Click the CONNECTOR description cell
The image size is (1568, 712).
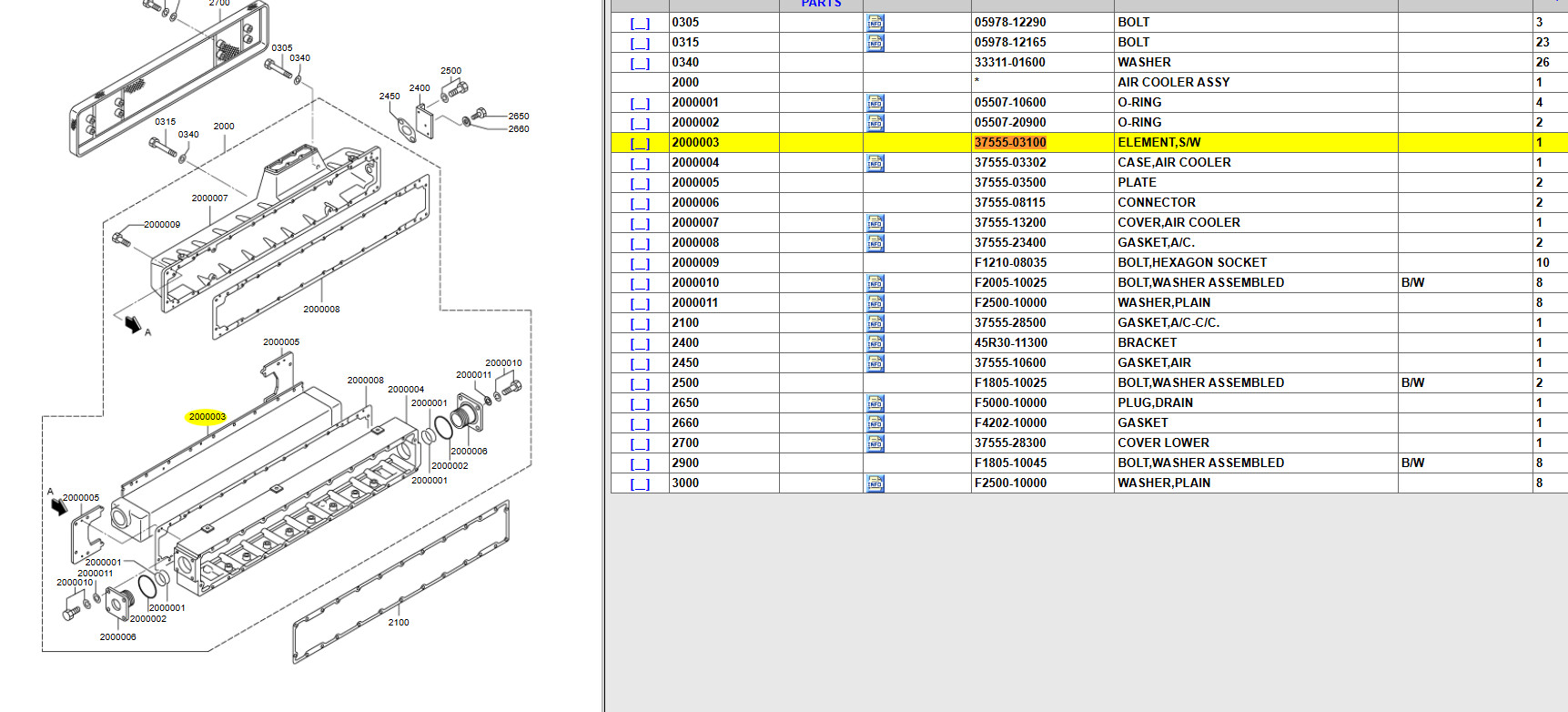[1256, 202]
